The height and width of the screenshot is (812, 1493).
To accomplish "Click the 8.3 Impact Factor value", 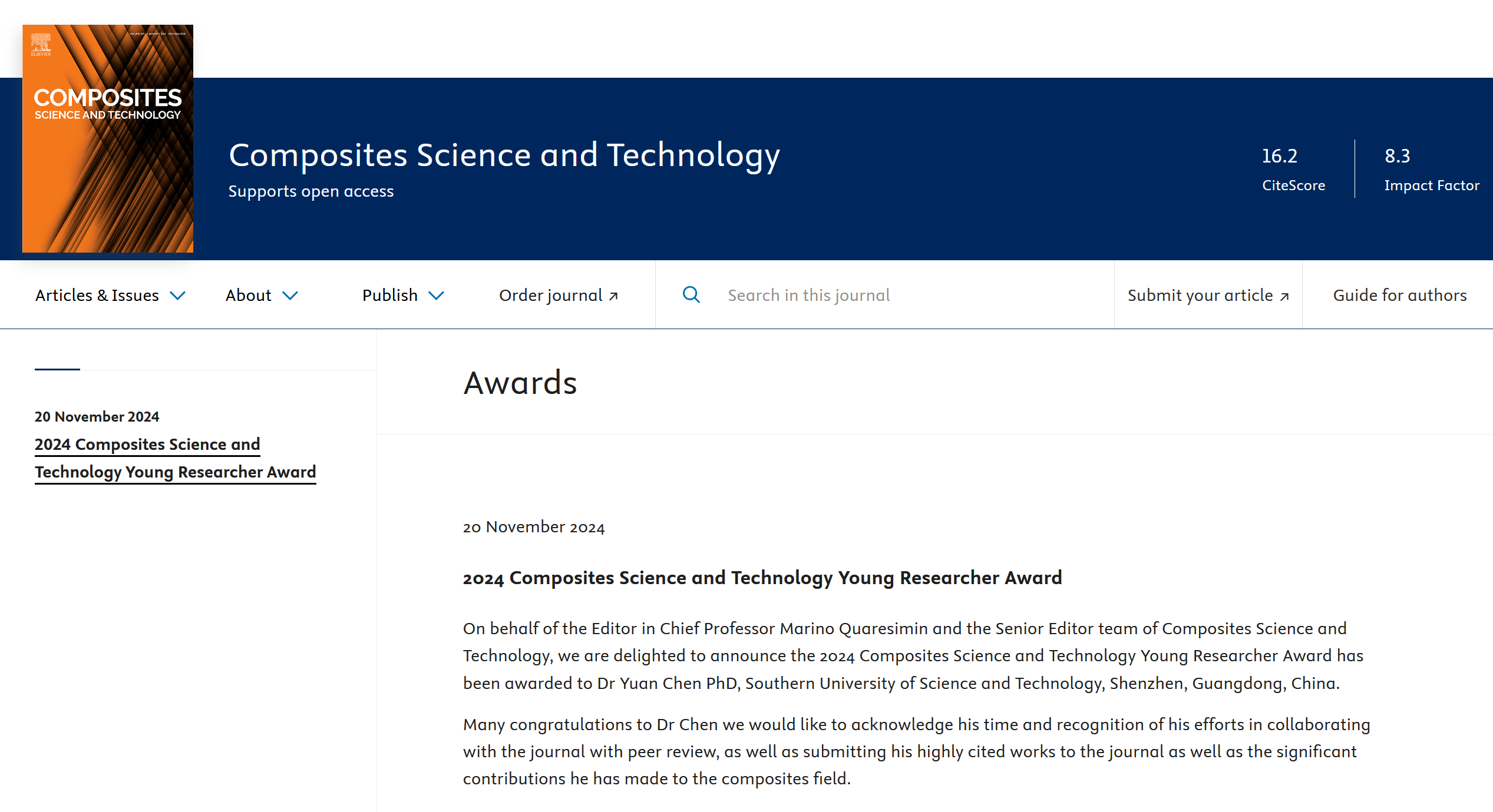I will coord(1397,156).
